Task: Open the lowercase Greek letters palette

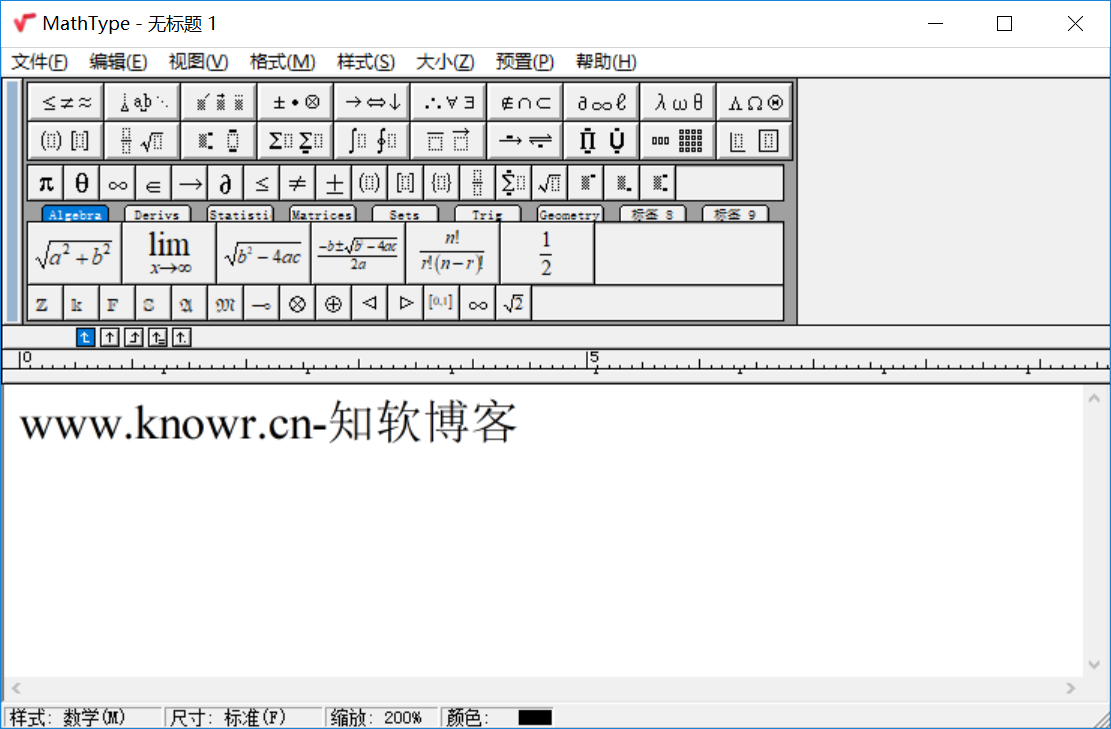Action: [x=678, y=102]
